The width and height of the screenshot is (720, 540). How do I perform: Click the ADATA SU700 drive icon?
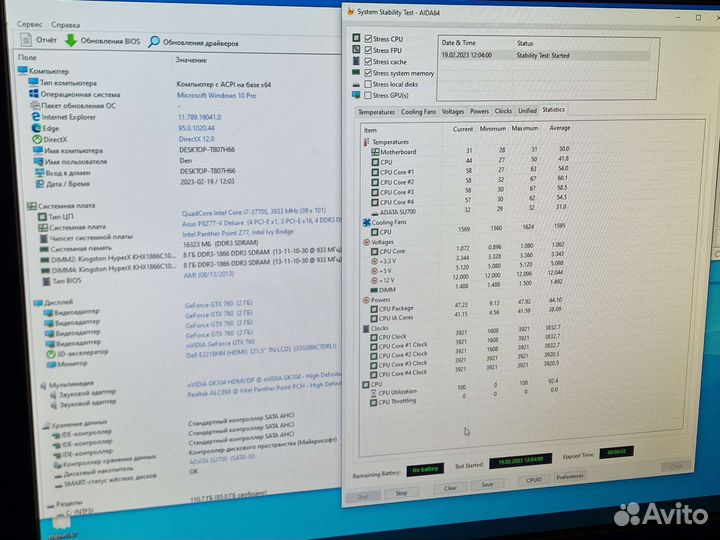pos(375,213)
